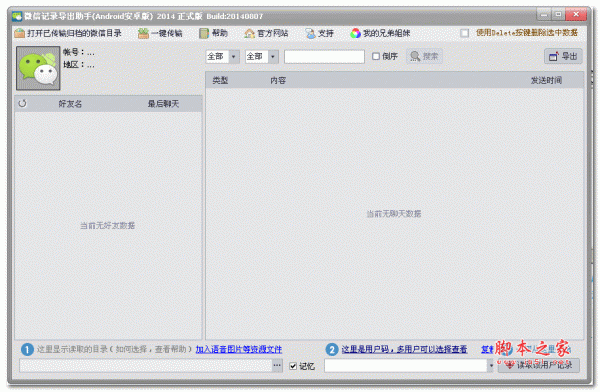This screenshot has height=392, width=600.
Task: Open the 帮助 help item
Action: [213, 33]
